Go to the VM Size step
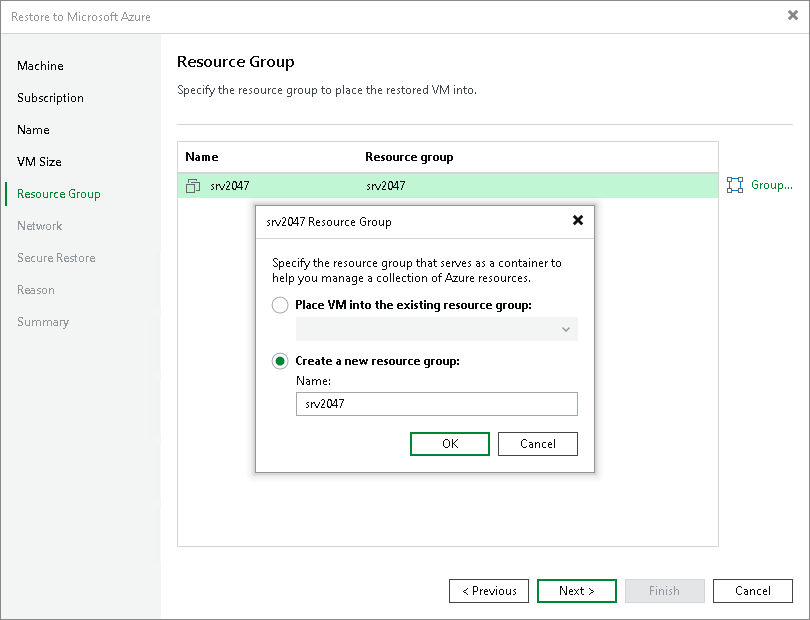This screenshot has height=620, width=810. pyautogui.click(x=39, y=162)
